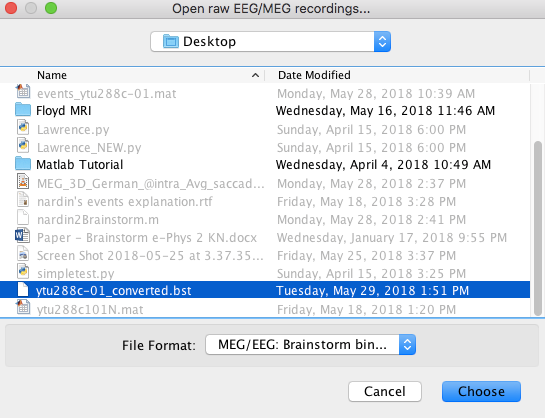Sort by the Date Modified column header

(314, 75)
